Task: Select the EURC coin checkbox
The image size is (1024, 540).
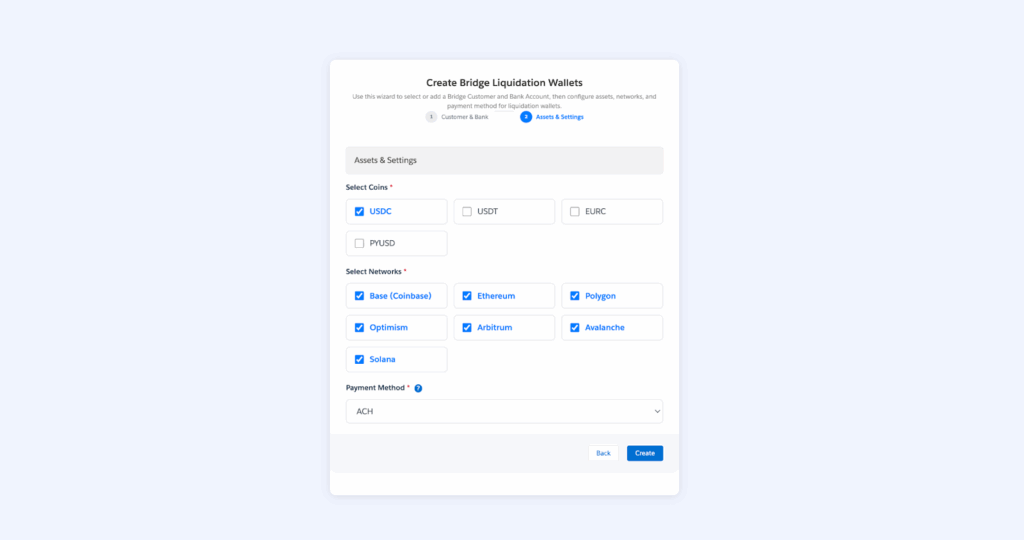Action: click(x=575, y=212)
